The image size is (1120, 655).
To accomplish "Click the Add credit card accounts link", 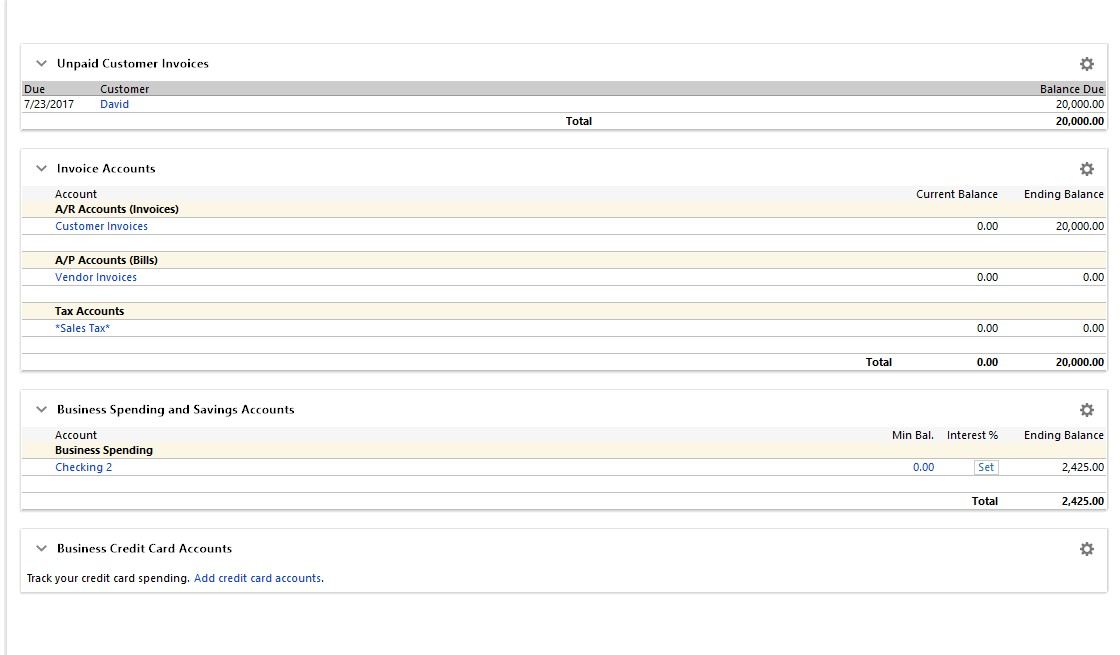I will (258, 578).
